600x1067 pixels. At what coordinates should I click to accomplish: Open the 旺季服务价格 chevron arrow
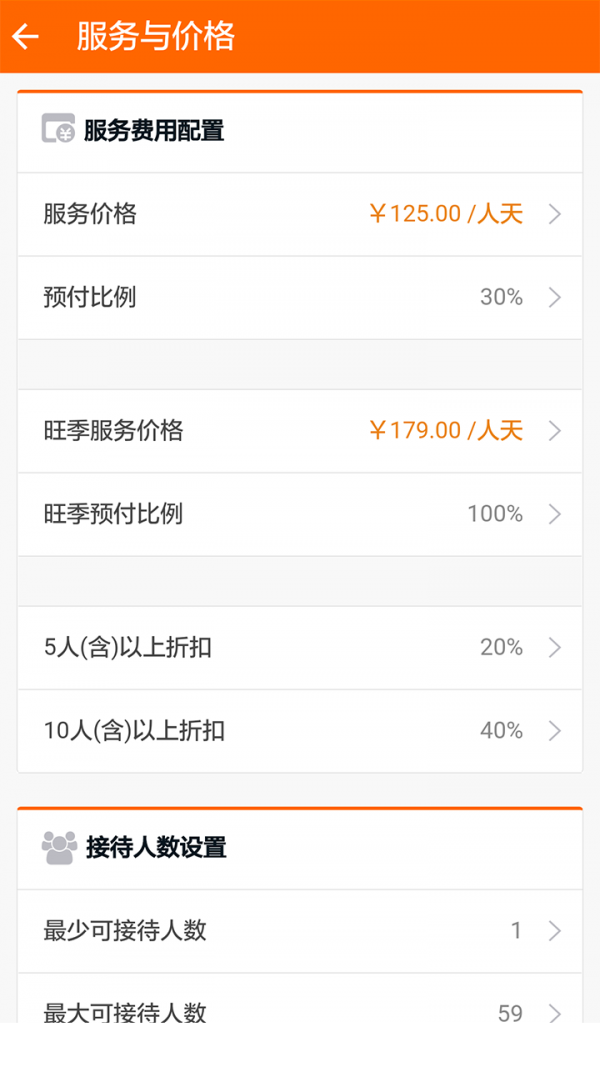[x=555, y=431]
